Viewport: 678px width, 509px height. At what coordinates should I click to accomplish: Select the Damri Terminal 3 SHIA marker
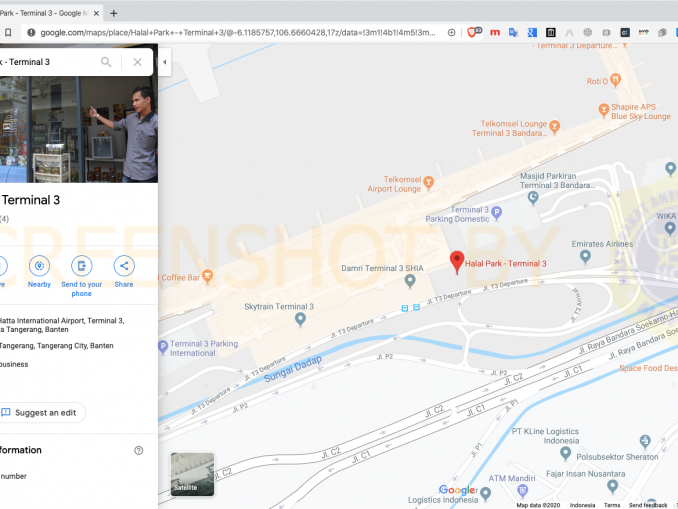[410, 281]
